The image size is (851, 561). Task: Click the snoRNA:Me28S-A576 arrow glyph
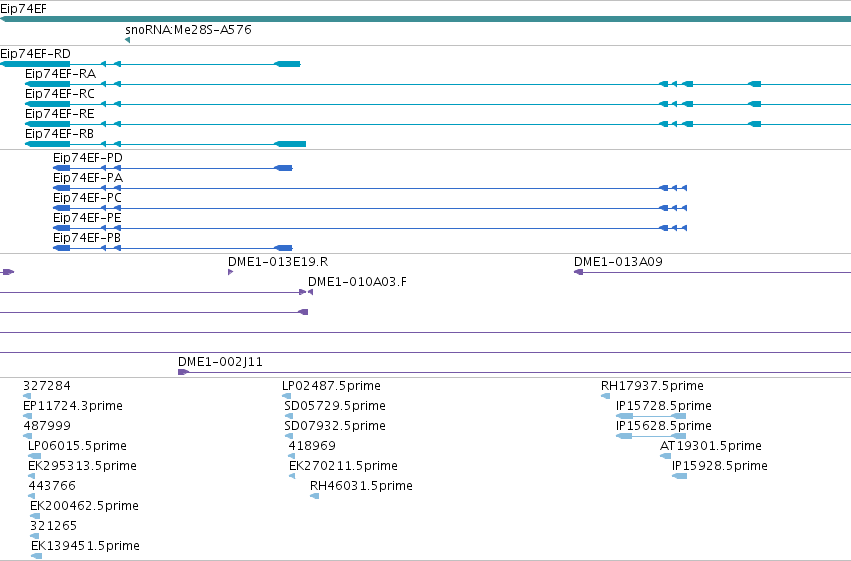pos(128,40)
